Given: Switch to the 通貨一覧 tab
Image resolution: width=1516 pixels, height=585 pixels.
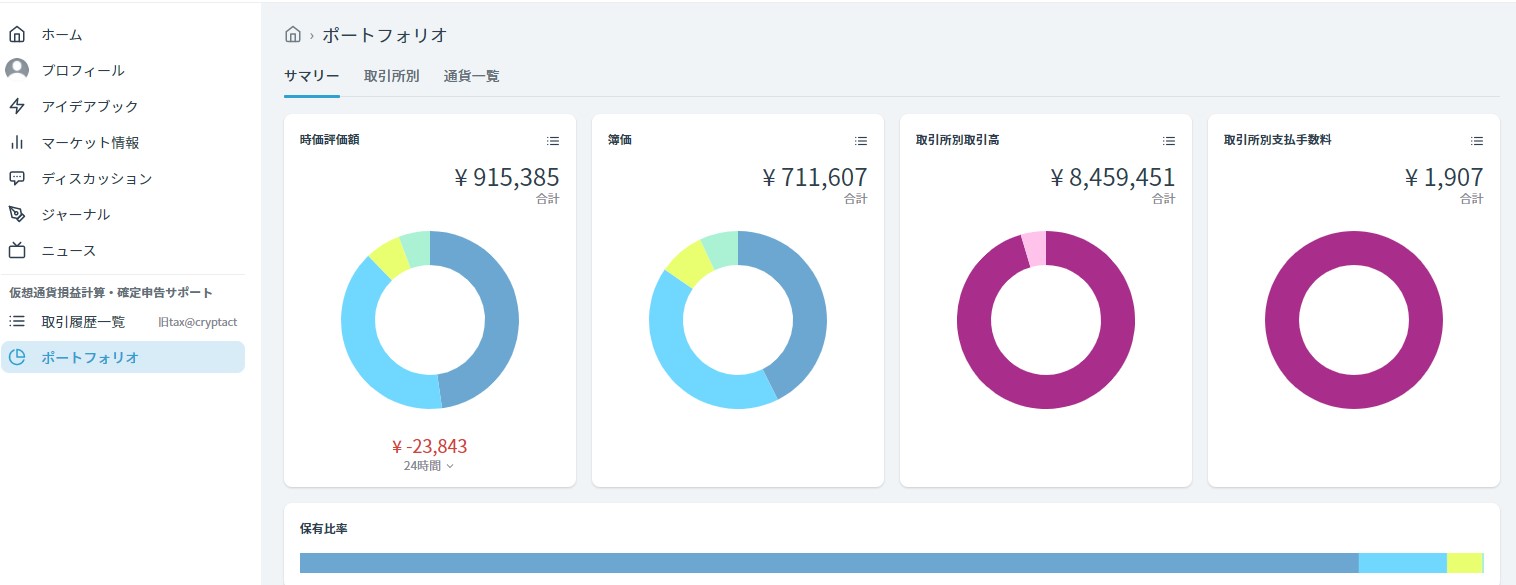Looking at the screenshot, I should click(x=471, y=76).
